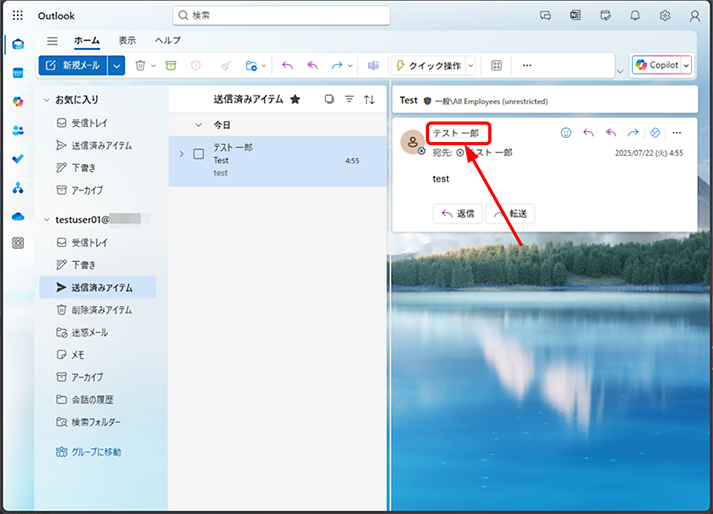713x514 pixels.
Task: Switch to the 表示 tab
Action: pyautogui.click(x=127, y=40)
